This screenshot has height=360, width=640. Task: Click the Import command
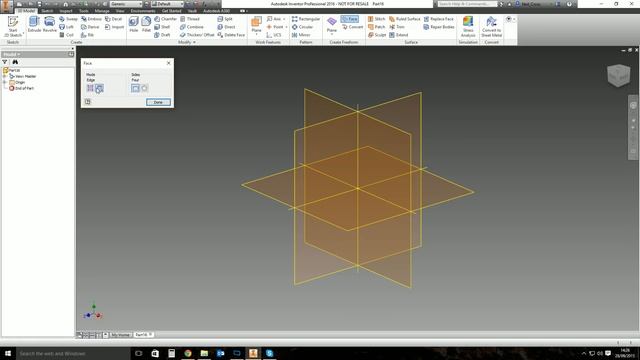[x=114, y=27]
